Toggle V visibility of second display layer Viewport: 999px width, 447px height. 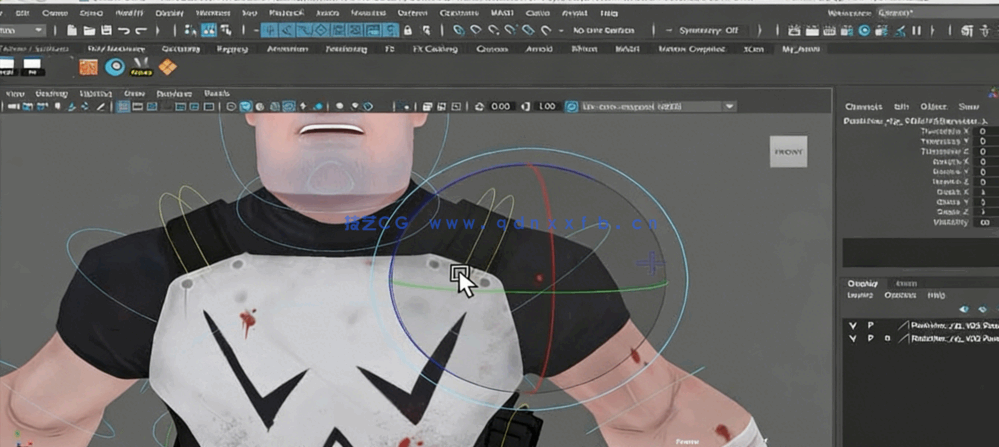(x=852, y=339)
